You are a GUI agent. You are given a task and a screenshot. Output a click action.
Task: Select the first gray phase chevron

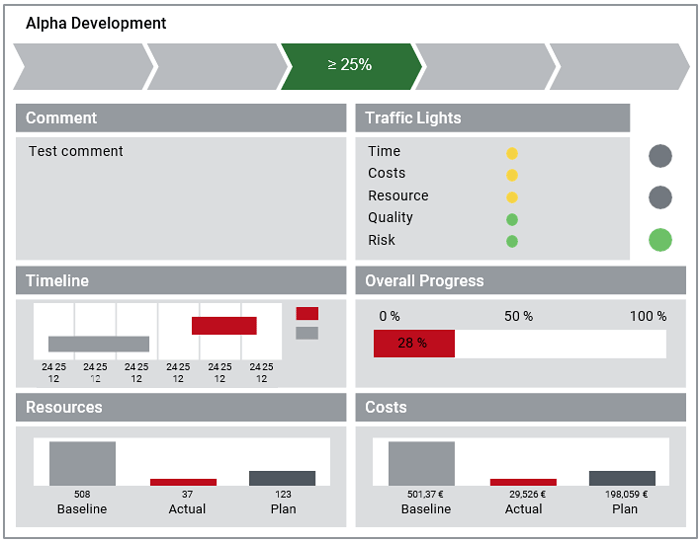(x=83, y=67)
